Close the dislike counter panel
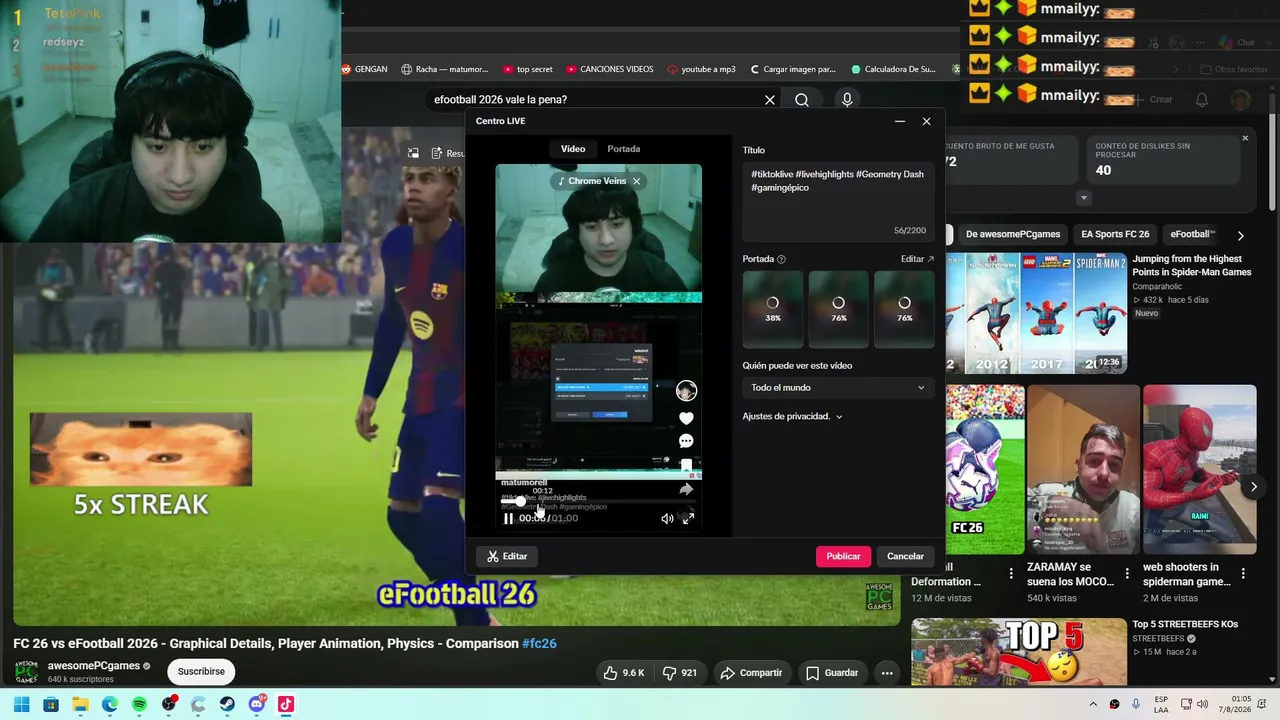 tap(1245, 138)
